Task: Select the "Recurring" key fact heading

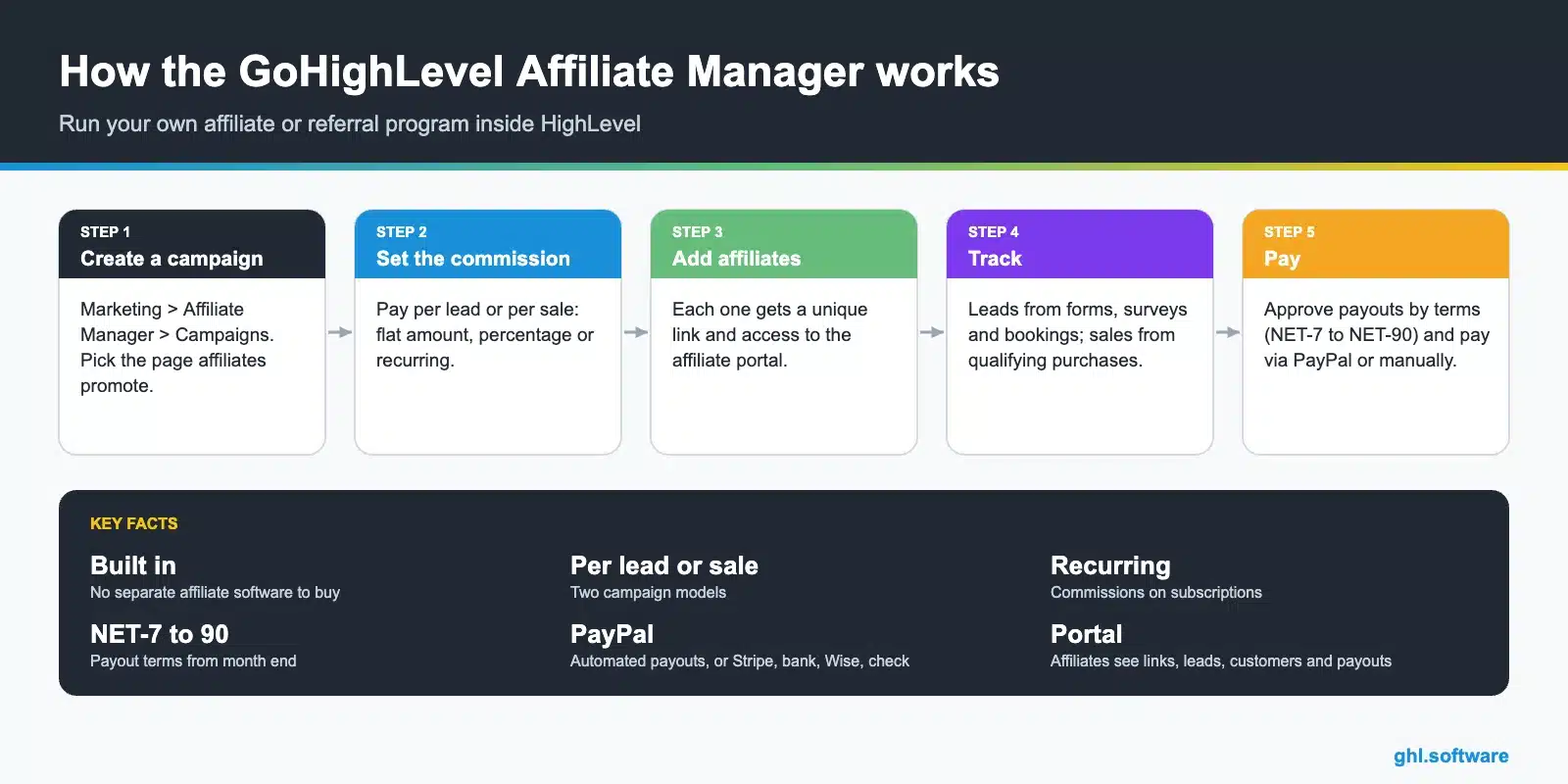Action: 1110,565
